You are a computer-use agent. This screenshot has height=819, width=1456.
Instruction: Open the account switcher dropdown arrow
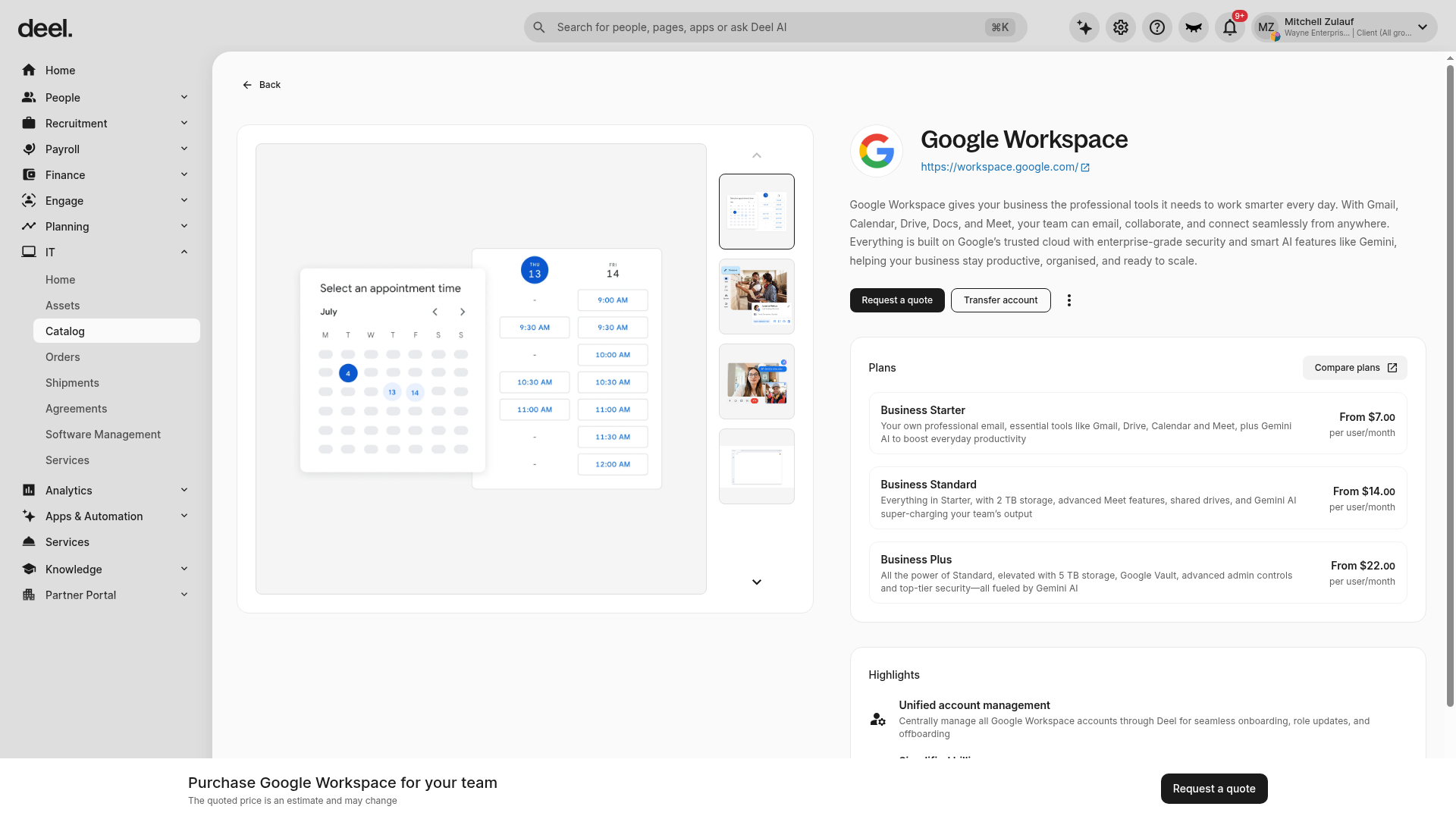[1423, 27]
